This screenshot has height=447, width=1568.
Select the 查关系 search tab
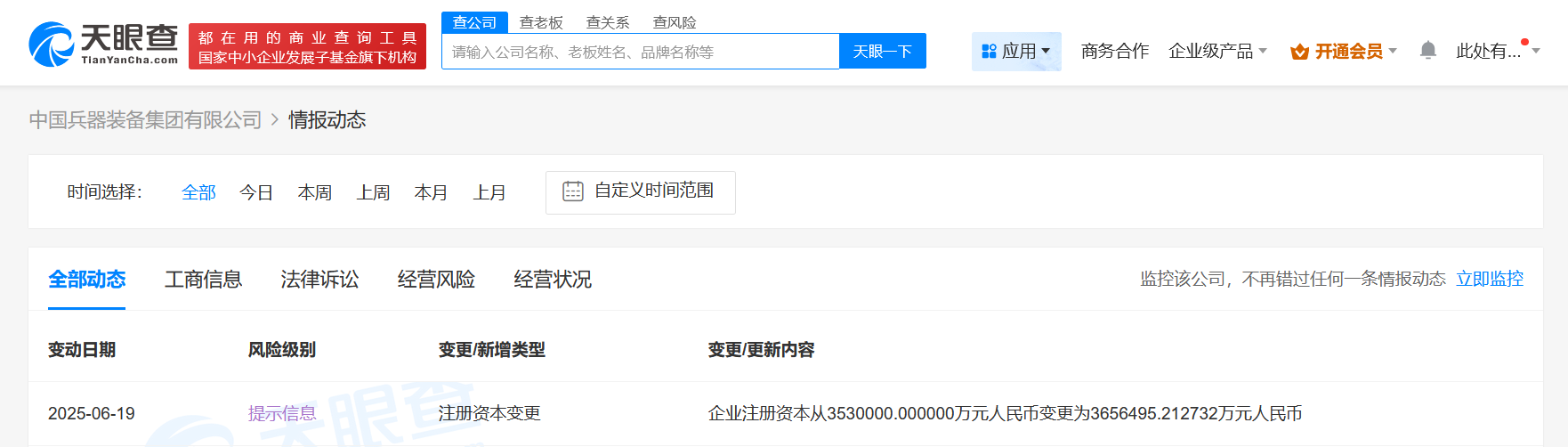[608, 22]
